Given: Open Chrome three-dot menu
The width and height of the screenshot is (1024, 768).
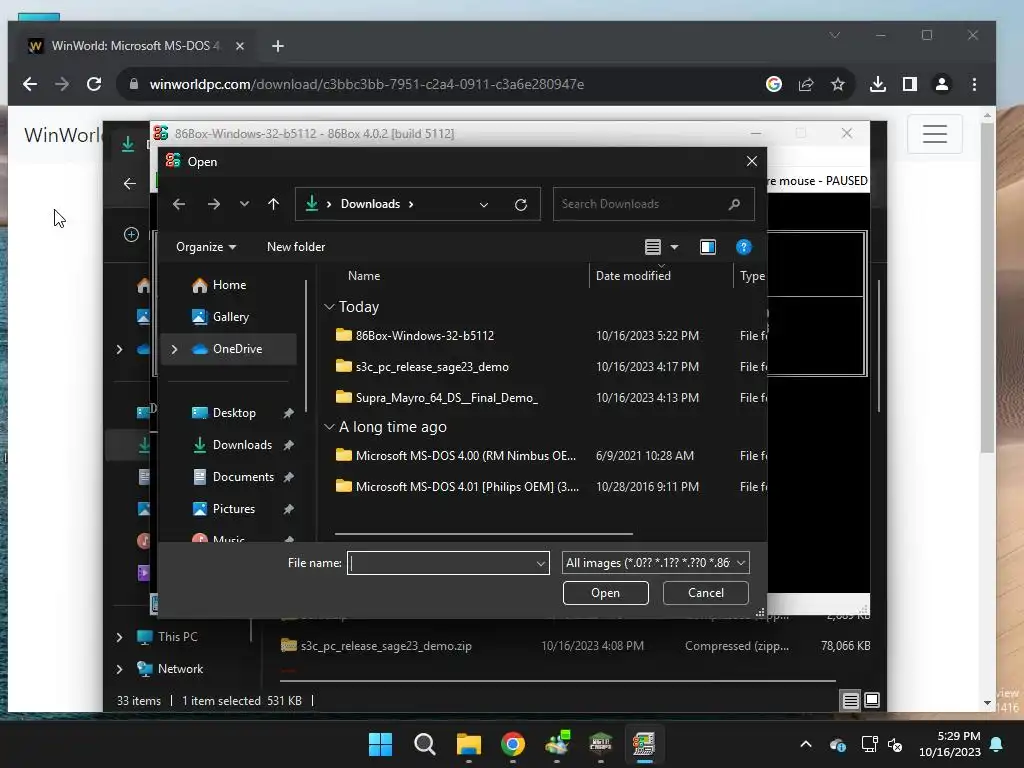Looking at the screenshot, I should [974, 84].
